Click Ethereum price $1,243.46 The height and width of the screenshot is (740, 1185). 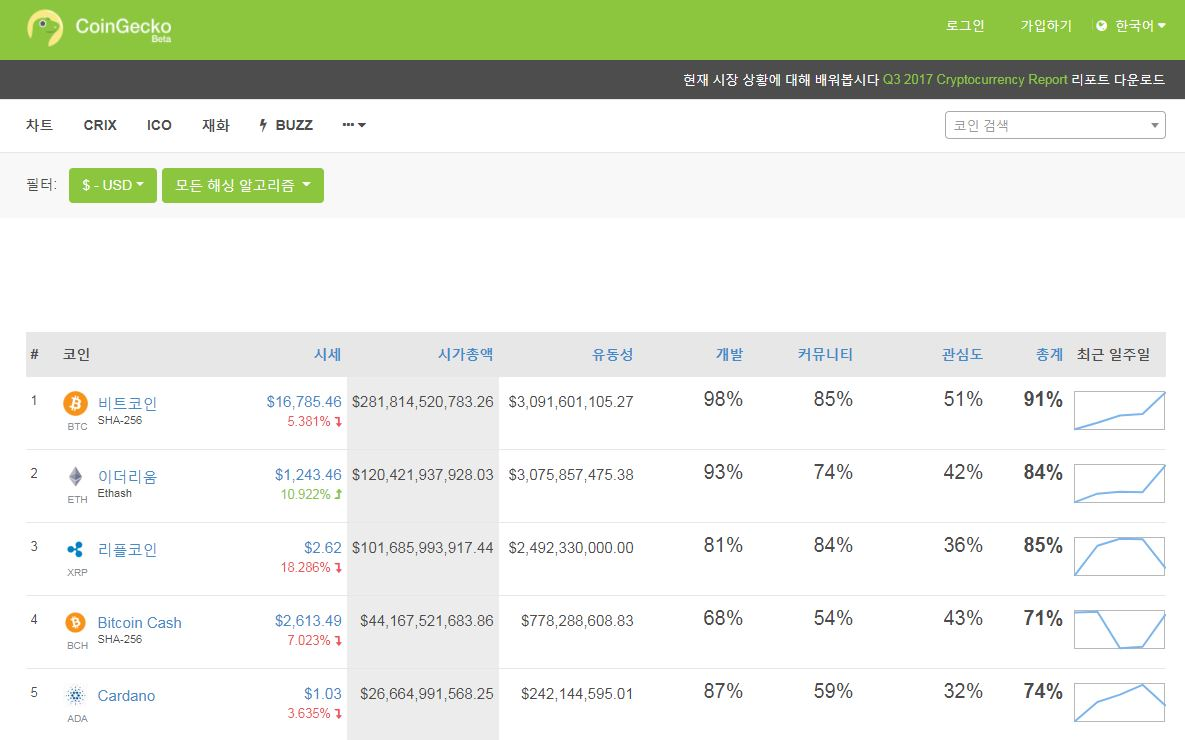pos(308,475)
